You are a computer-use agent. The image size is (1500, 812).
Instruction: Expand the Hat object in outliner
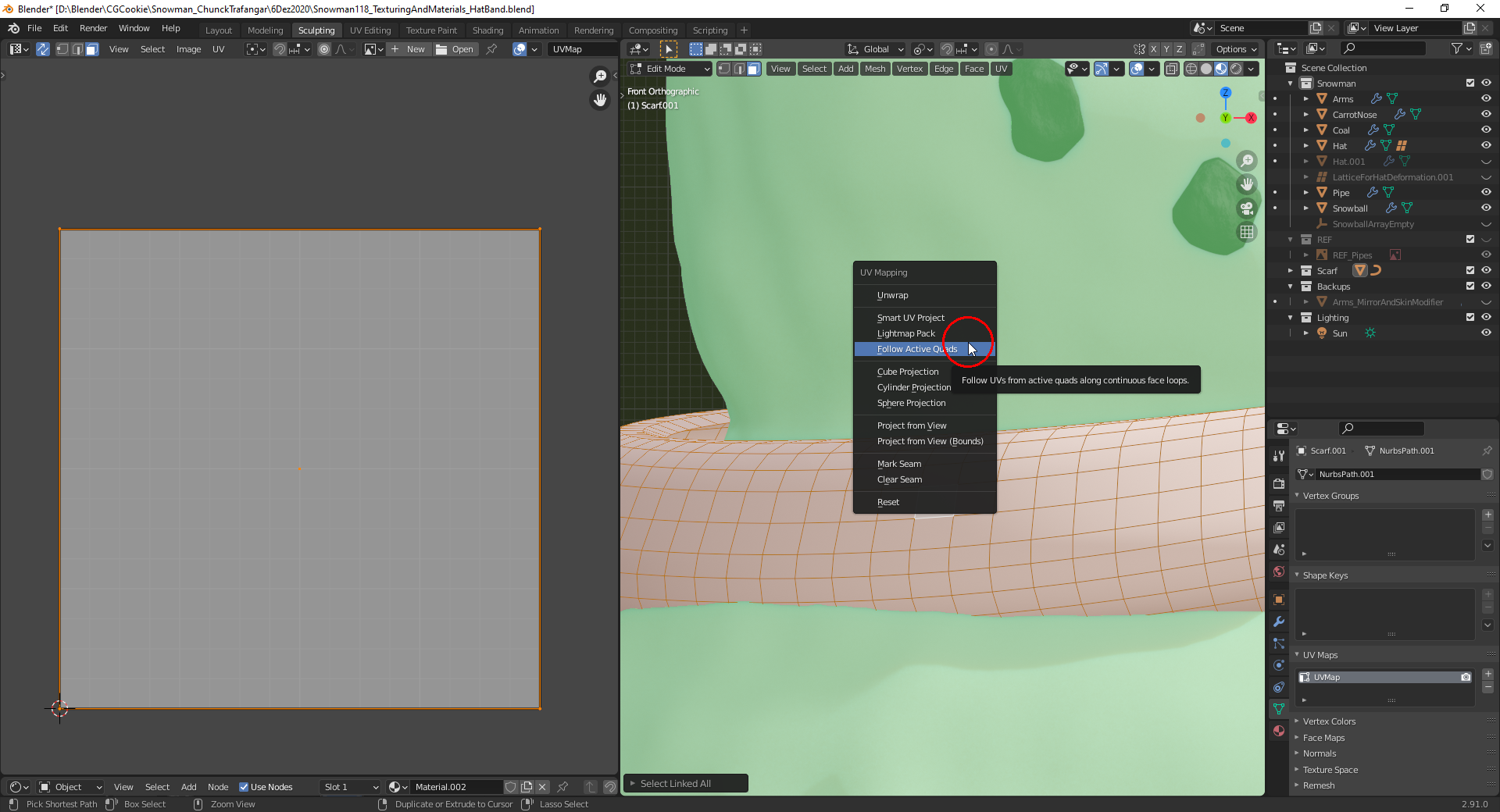(1305, 145)
